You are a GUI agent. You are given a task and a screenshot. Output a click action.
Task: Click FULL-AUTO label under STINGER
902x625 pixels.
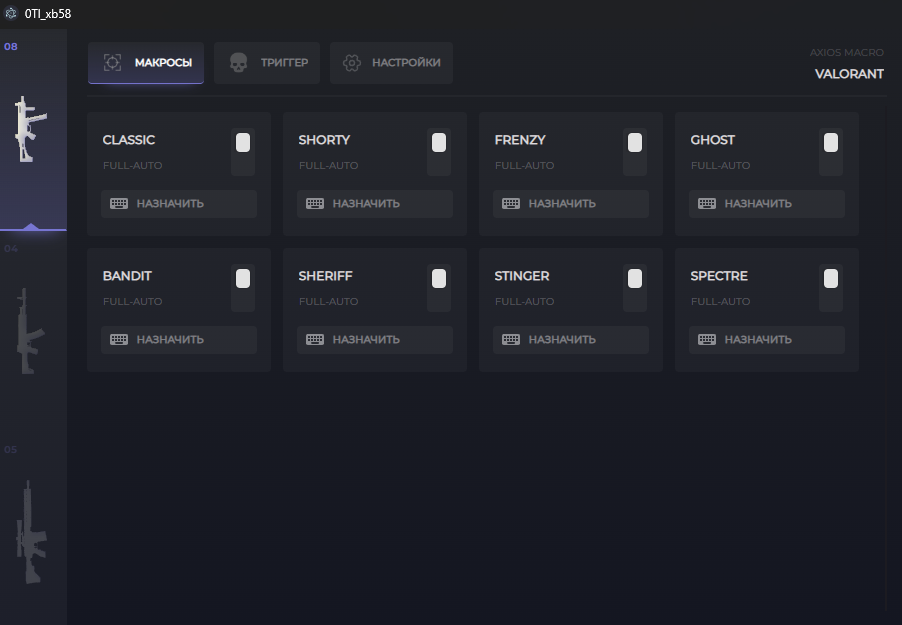coord(525,302)
